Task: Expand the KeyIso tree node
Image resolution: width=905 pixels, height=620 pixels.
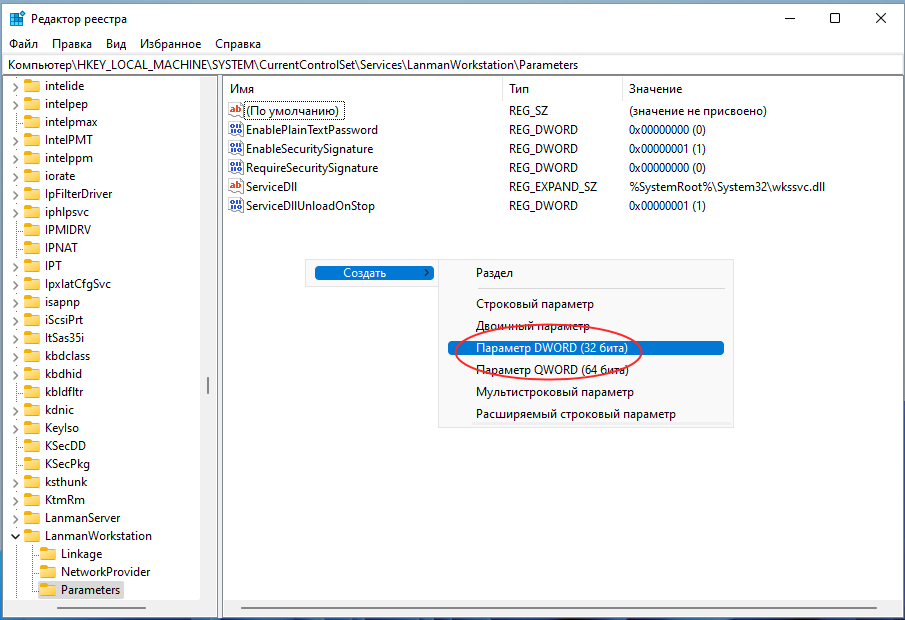Action: click(x=16, y=428)
